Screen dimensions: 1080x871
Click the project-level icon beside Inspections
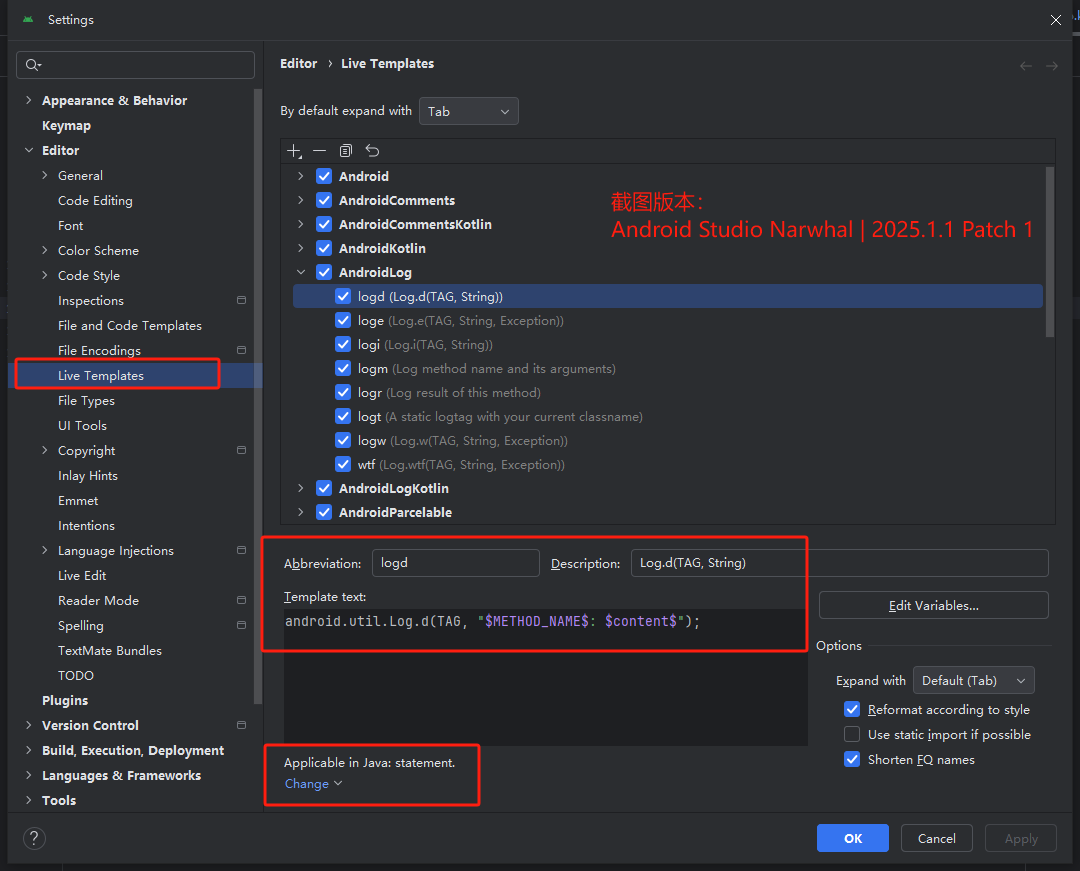241,300
